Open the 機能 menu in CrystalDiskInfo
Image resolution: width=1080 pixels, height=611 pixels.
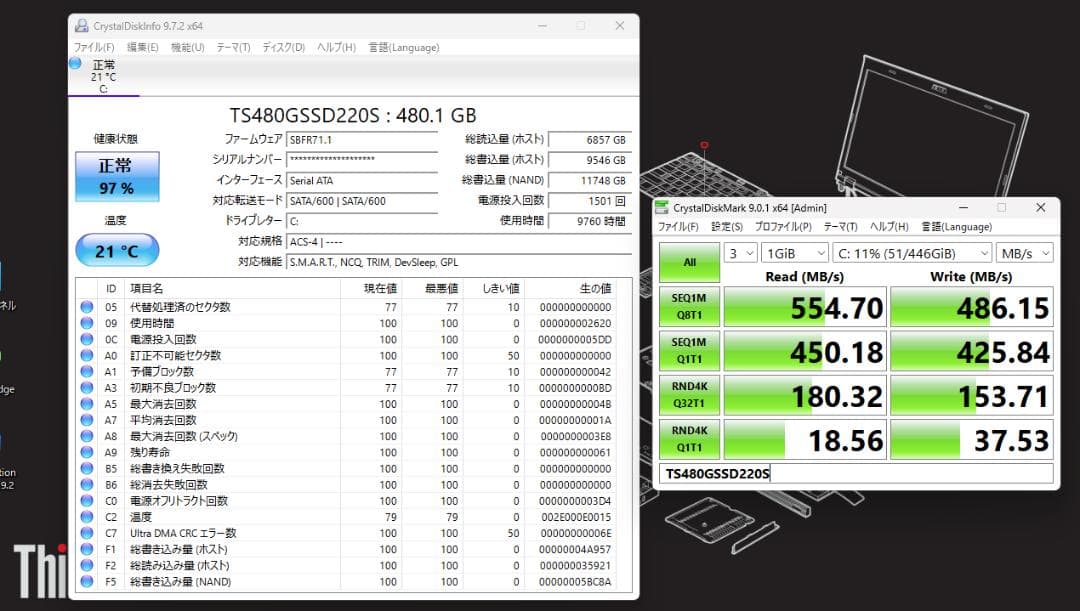coord(187,47)
